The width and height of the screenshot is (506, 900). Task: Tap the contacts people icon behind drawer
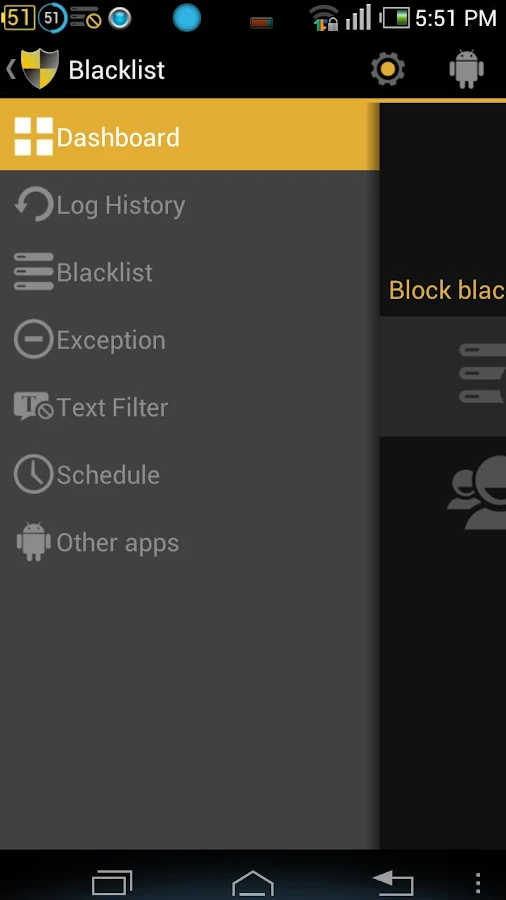pyautogui.click(x=476, y=492)
